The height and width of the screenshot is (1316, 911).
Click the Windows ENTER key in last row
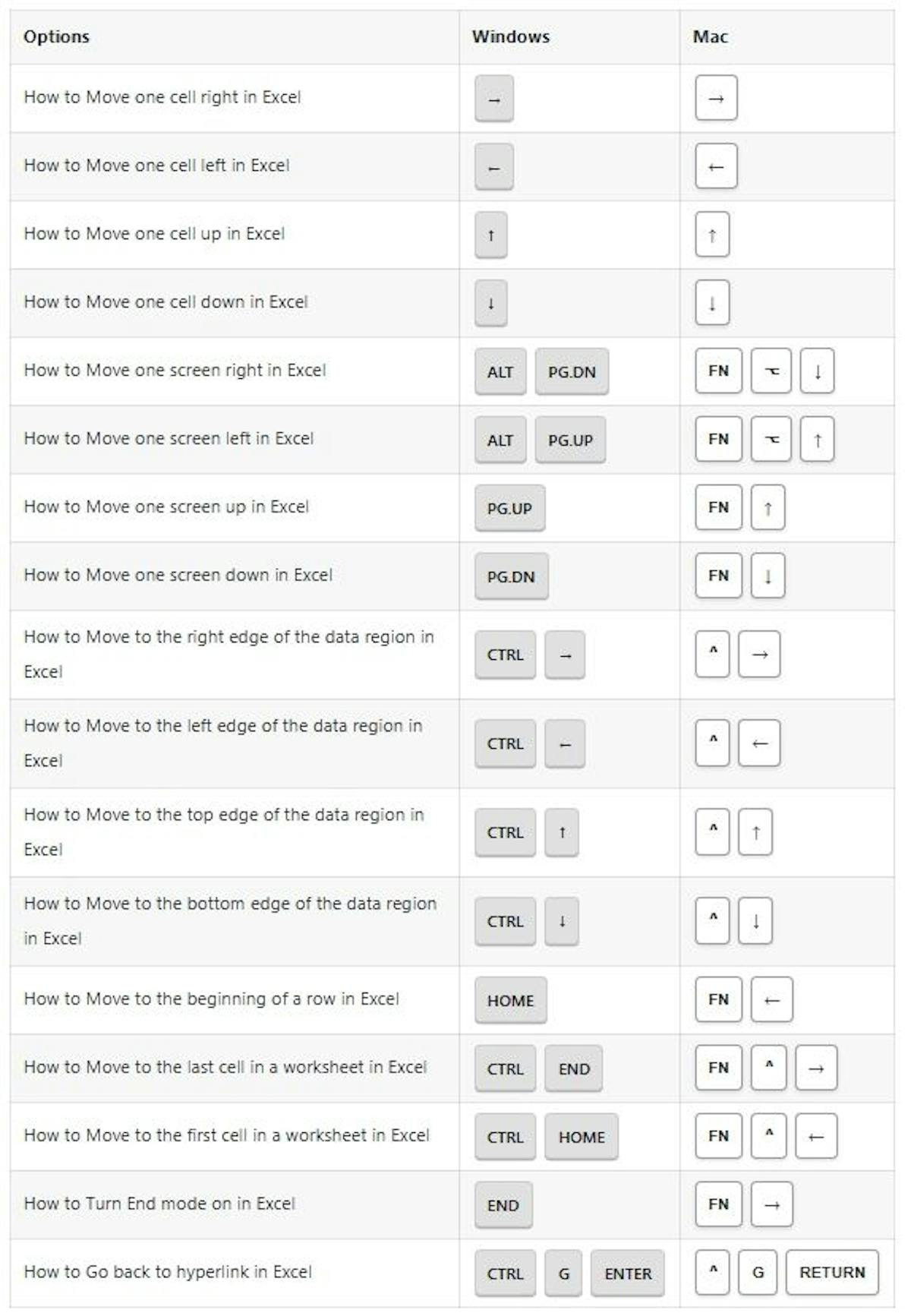tap(627, 1273)
